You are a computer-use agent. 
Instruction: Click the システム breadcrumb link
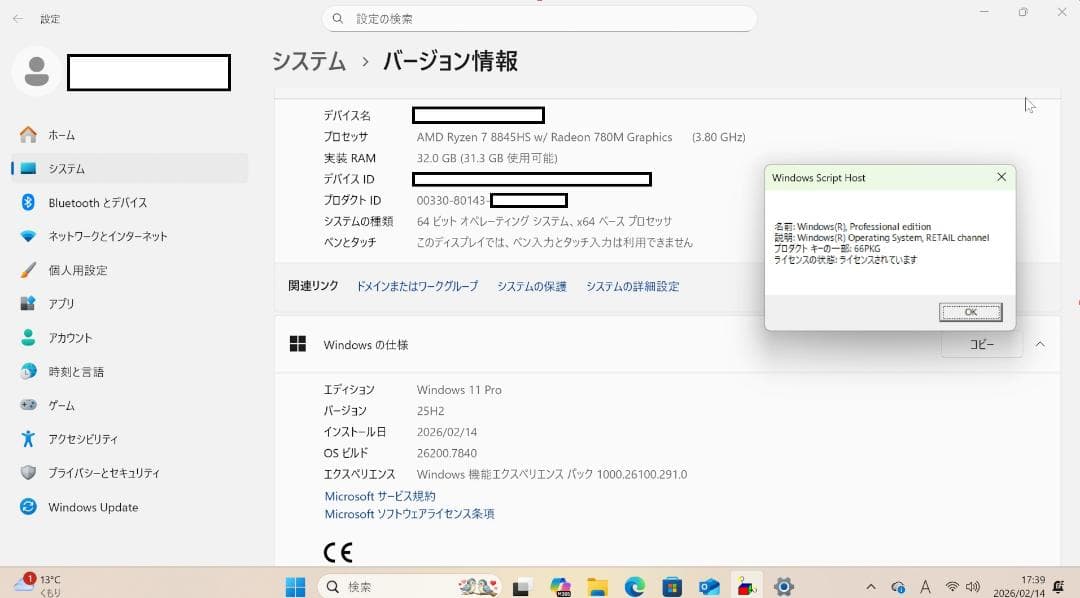pyautogui.click(x=309, y=61)
